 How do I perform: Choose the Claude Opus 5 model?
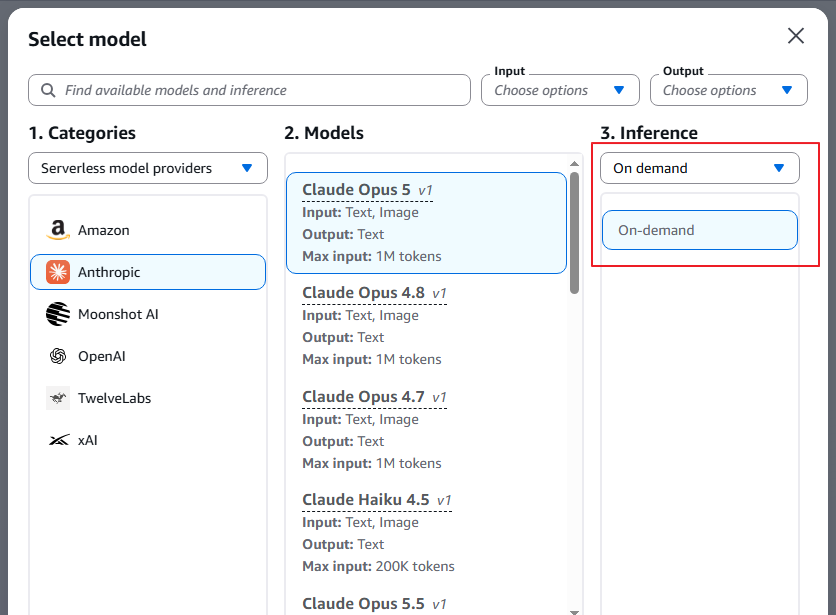426,223
